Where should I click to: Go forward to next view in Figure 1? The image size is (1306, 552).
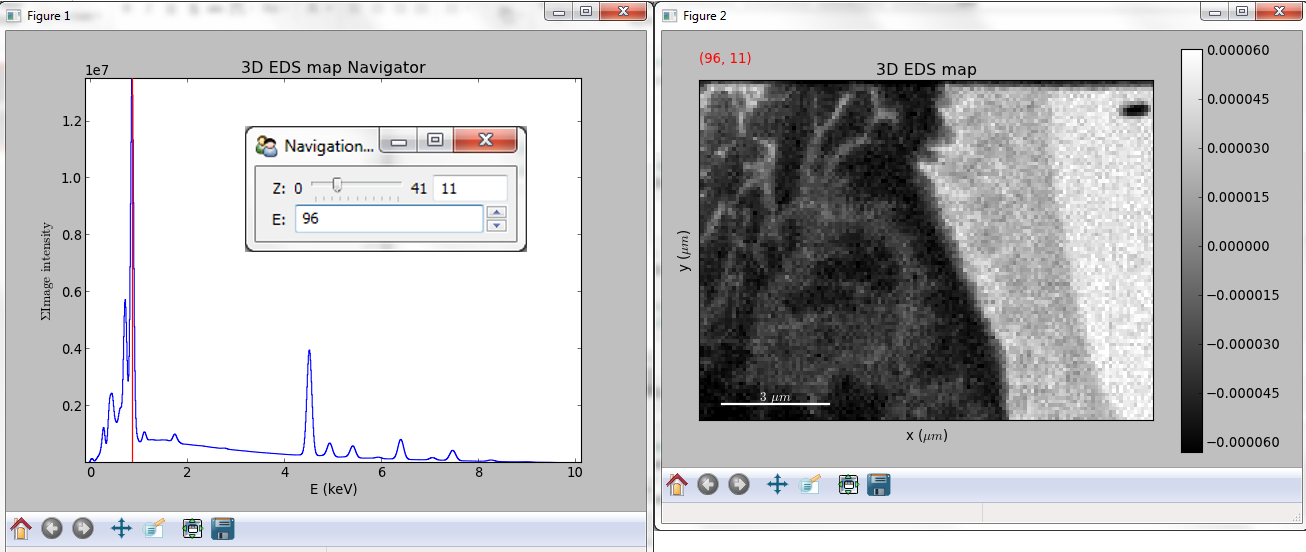(x=83, y=528)
